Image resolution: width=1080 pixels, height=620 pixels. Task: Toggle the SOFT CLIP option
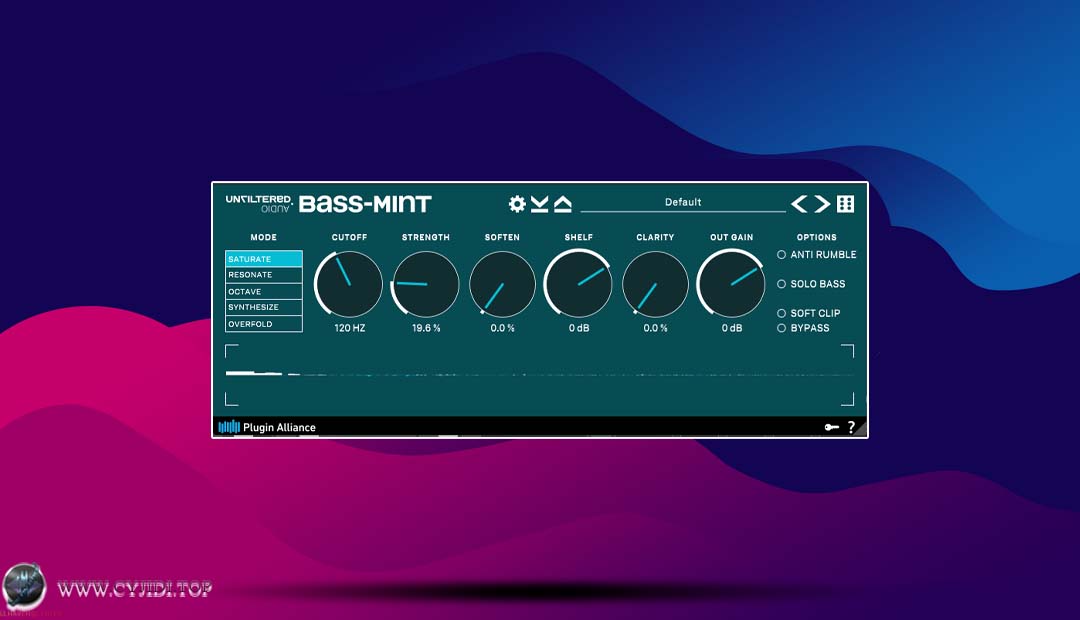point(809,313)
